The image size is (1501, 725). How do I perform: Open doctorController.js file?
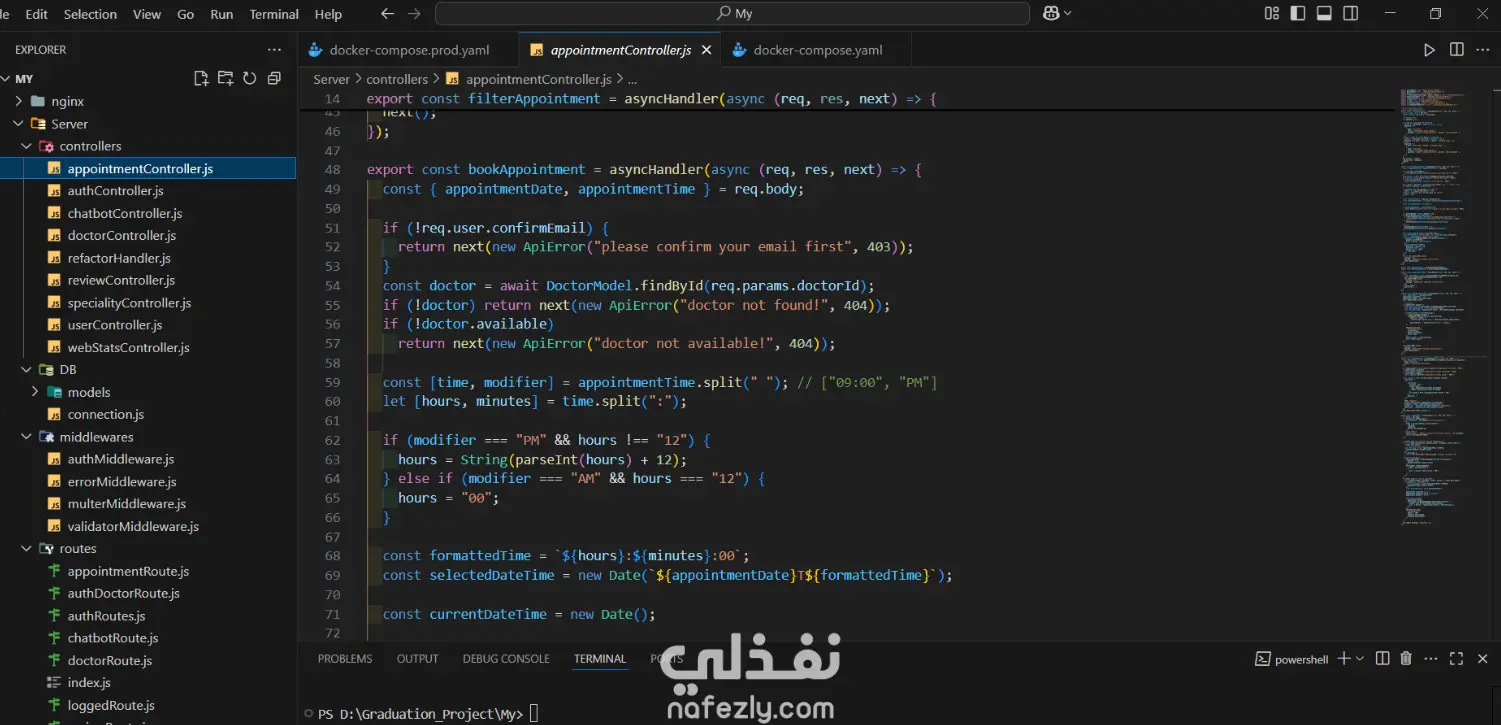[x=121, y=236]
